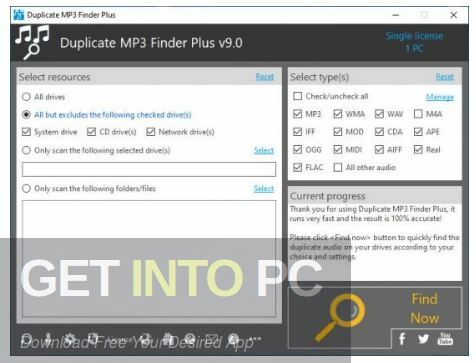The width and height of the screenshot is (476, 363).
Task: Open the Manage file types link
Action: (x=440, y=97)
